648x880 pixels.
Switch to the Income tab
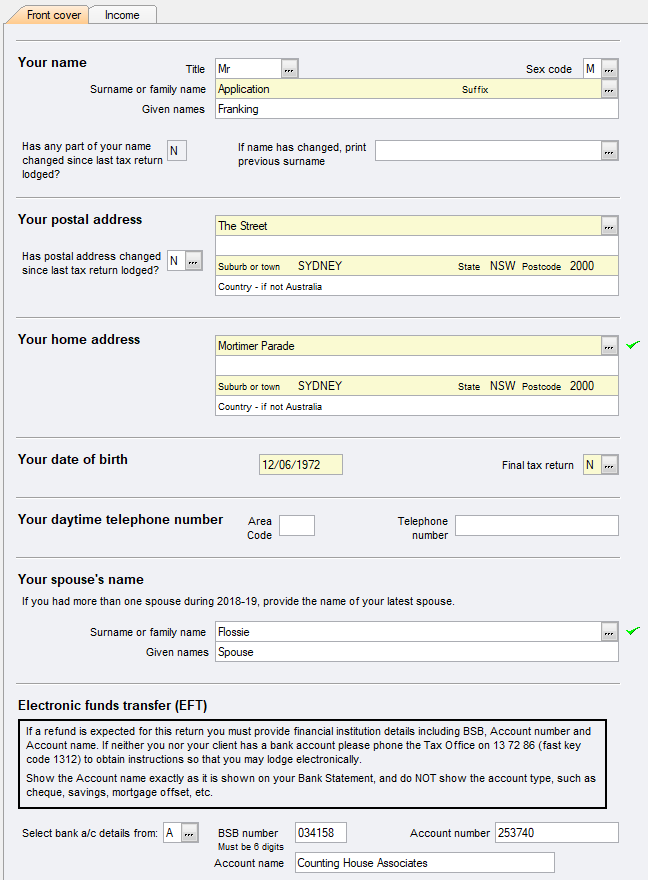(x=121, y=15)
